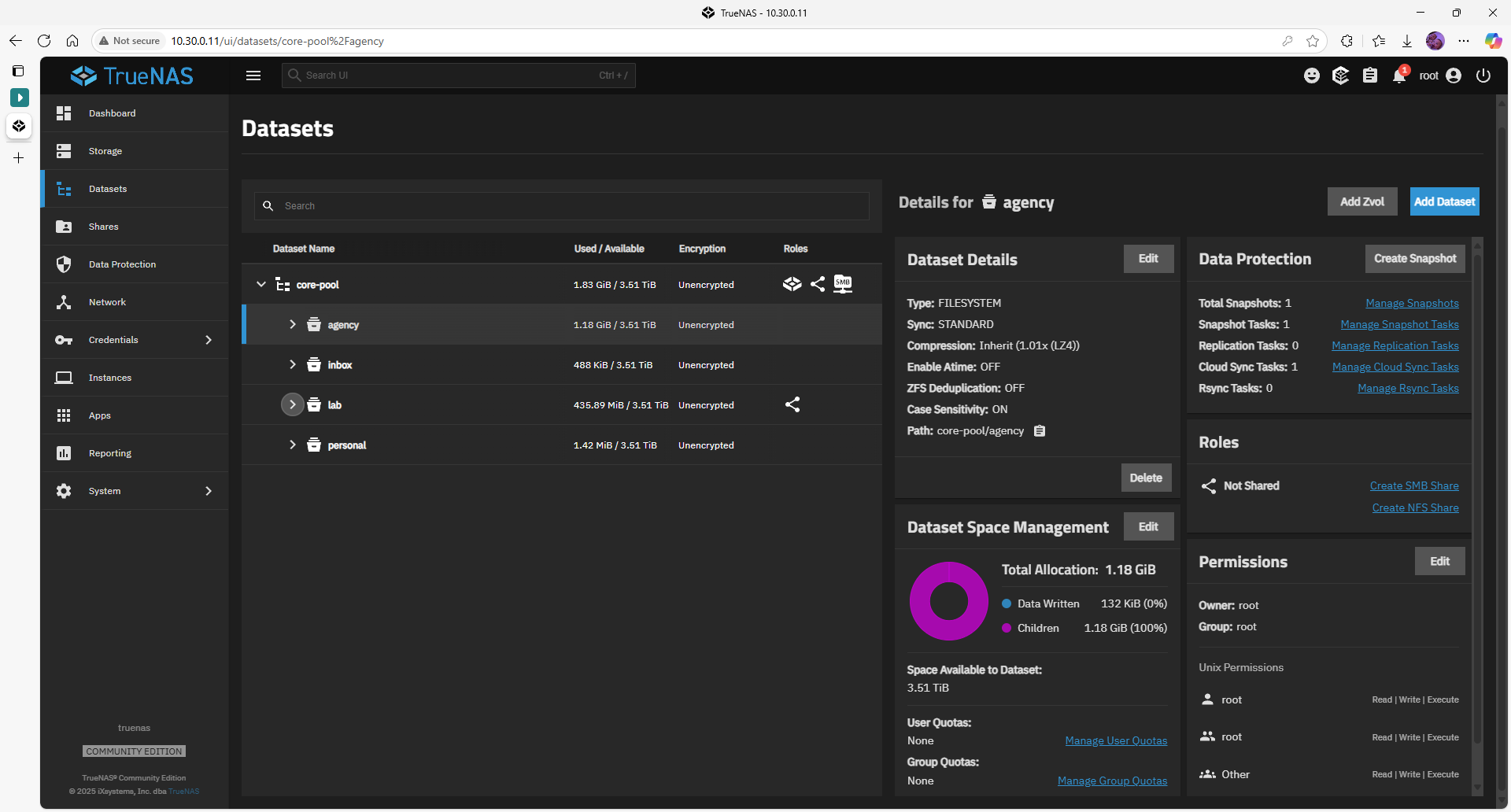Open Manage Snapshots link
Image resolution: width=1511 pixels, height=812 pixels.
click(1412, 303)
